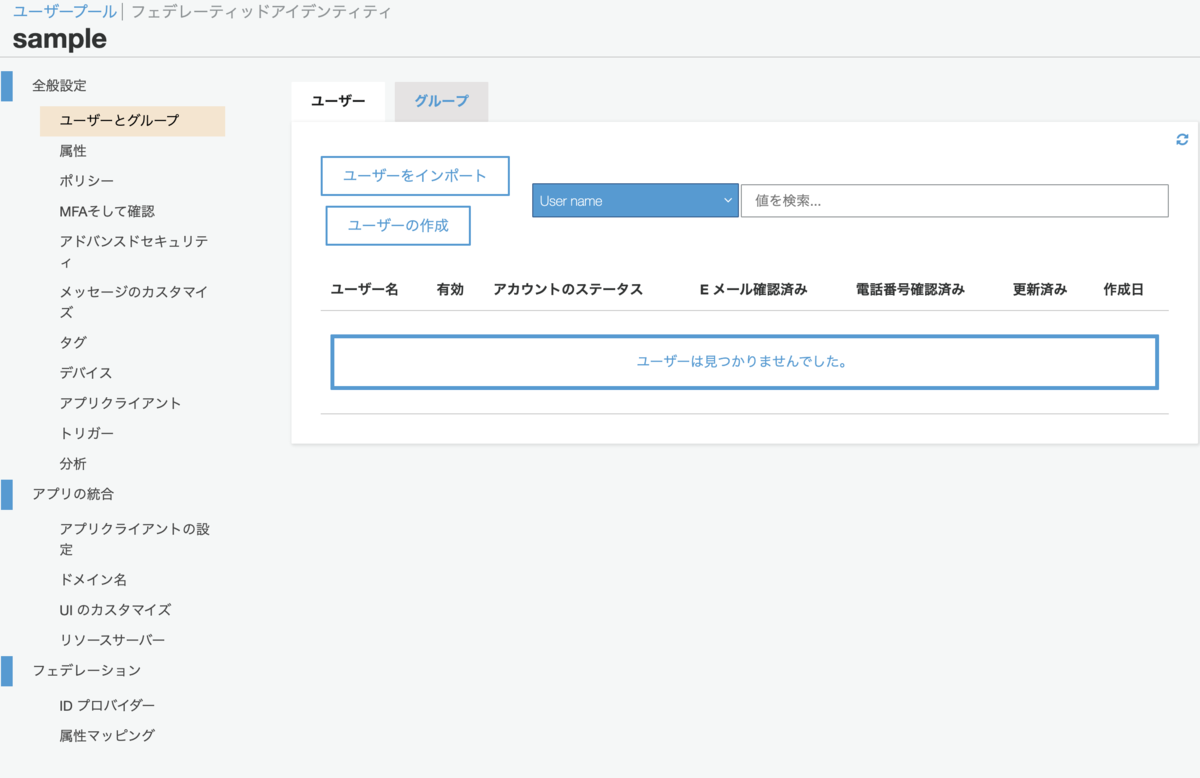Select アプリの統合 section in sidebar
This screenshot has height=778, width=1200.
point(73,494)
